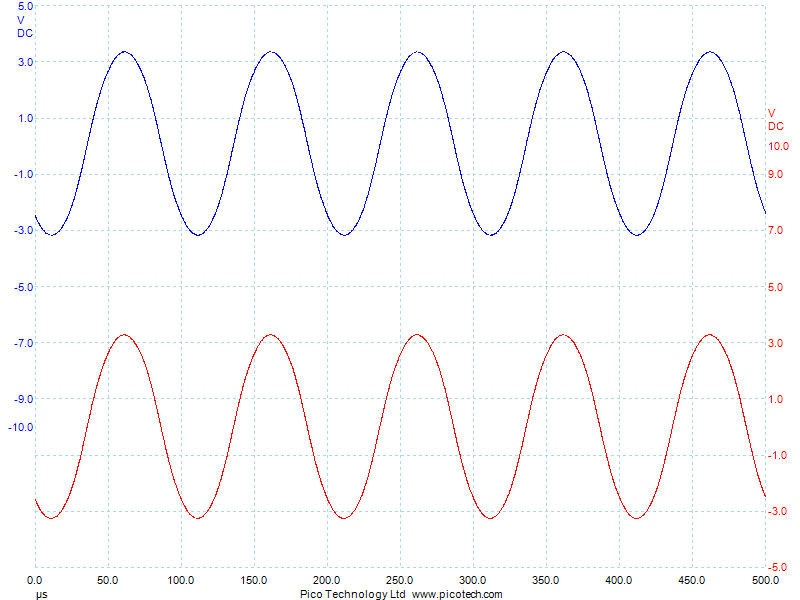The height and width of the screenshot is (600, 800).
Task: Click the red -3.0 label on right axis
Action: coord(778,512)
